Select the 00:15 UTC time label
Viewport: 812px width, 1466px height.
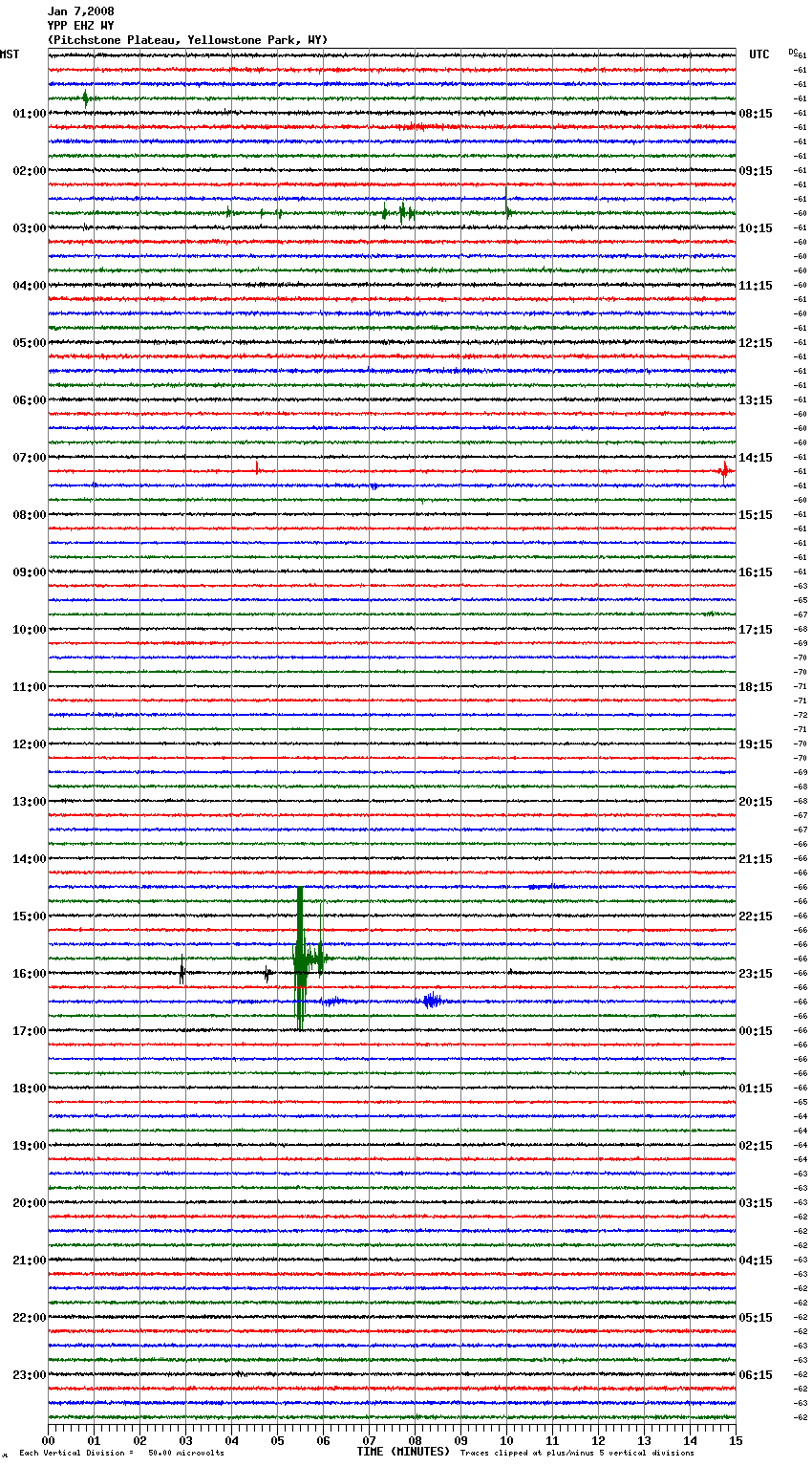click(x=756, y=1031)
